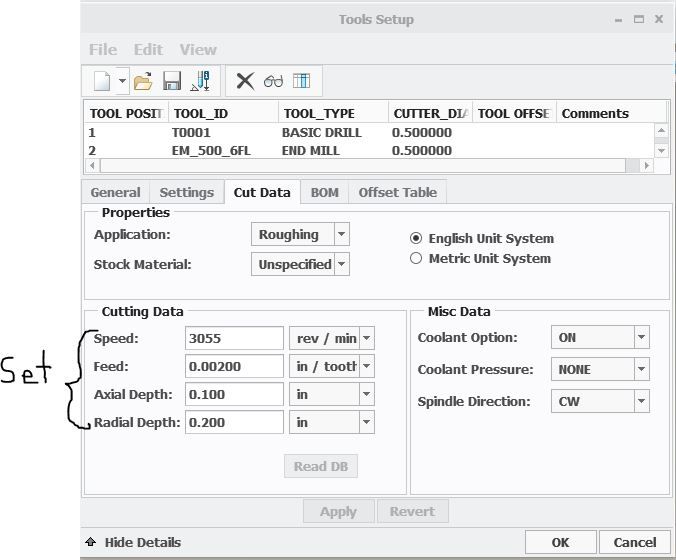Expand the Application Roughing dropdown
The width and height of the screenshot is (676, 560).
click(x=341, y=235)
